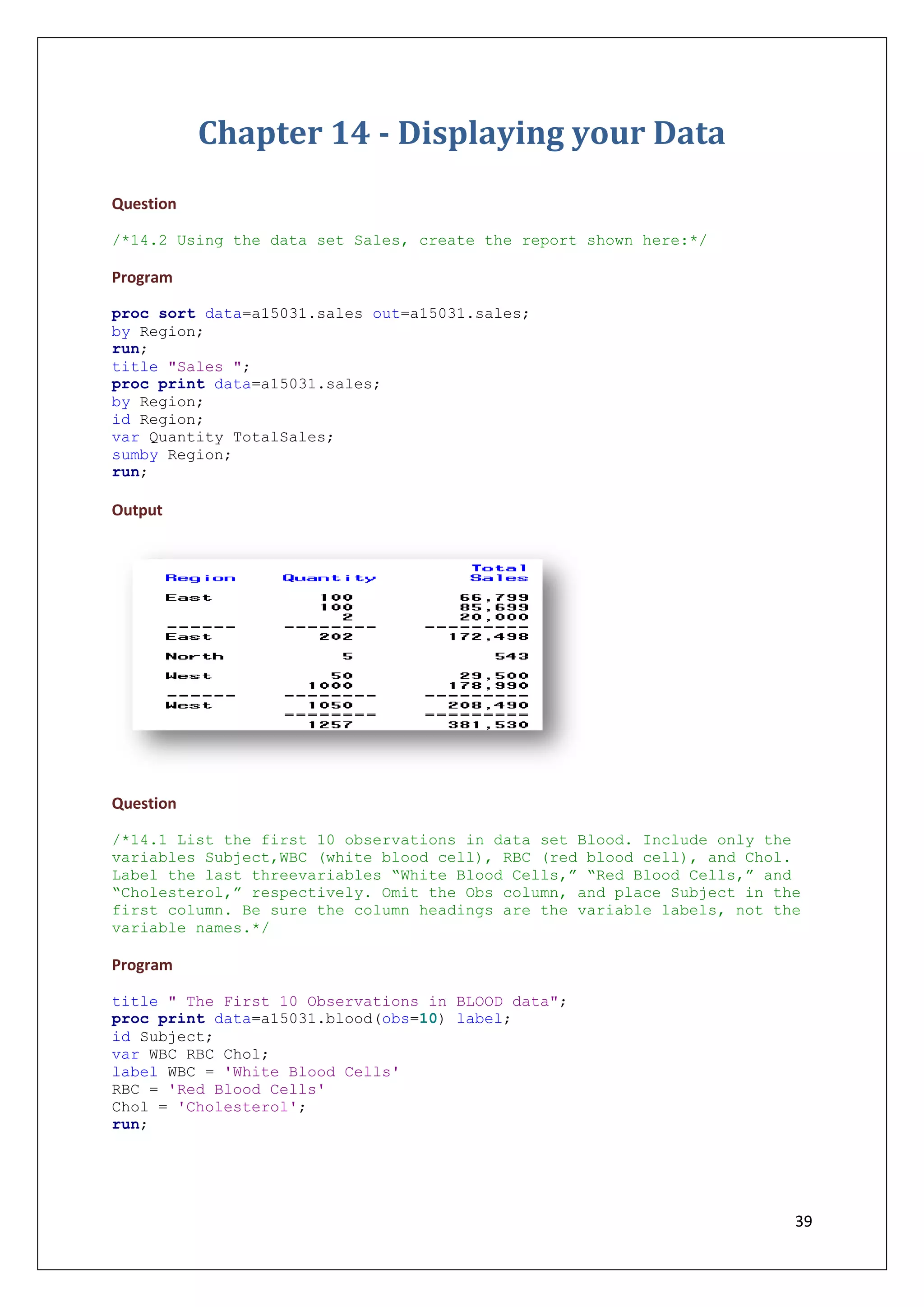The height and width of the screenshot is (1307, 924).
Task: Click the line 'title "Sales ";'
Action: pos(180,366)
